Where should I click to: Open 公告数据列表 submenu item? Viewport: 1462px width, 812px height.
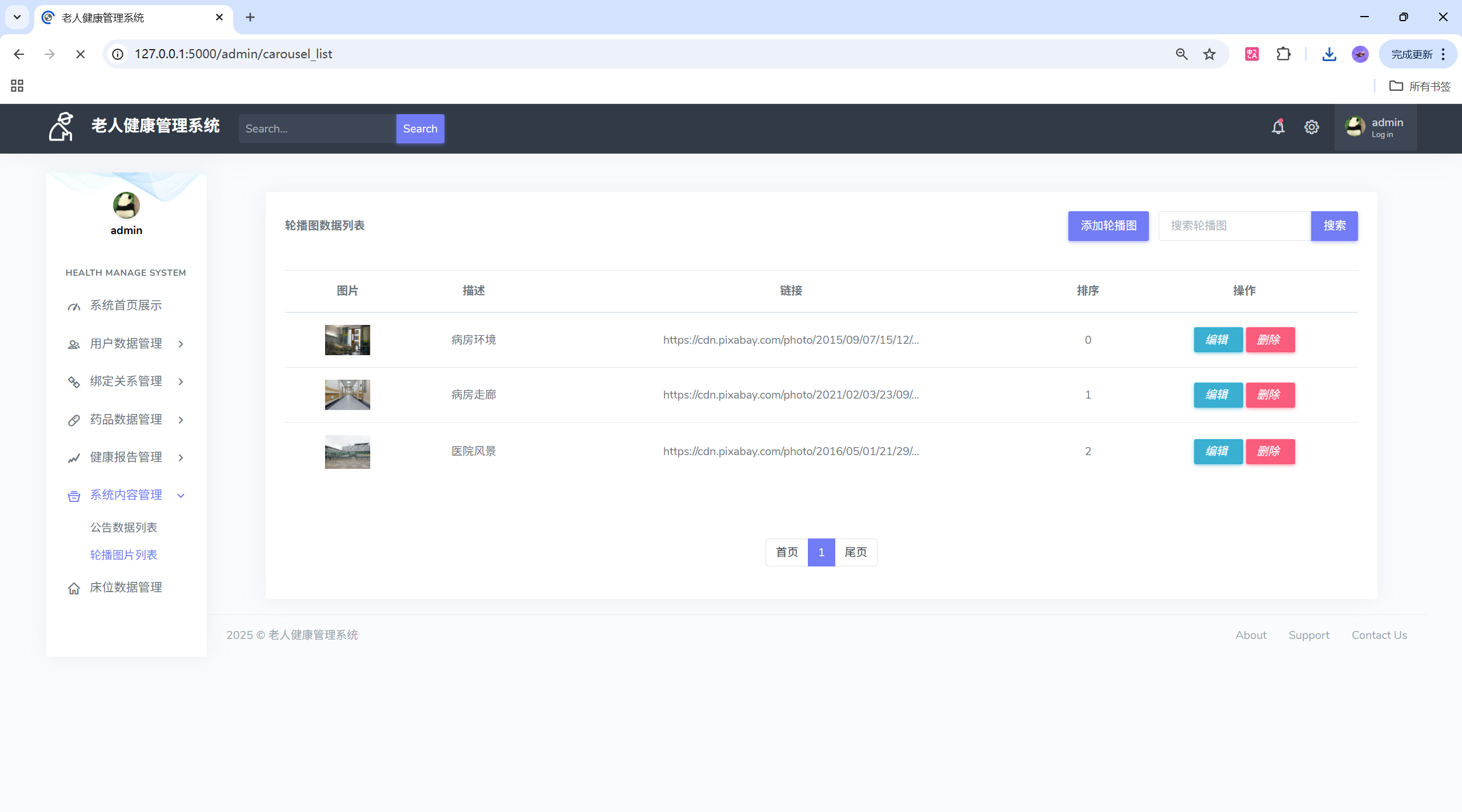click(123, 528)
